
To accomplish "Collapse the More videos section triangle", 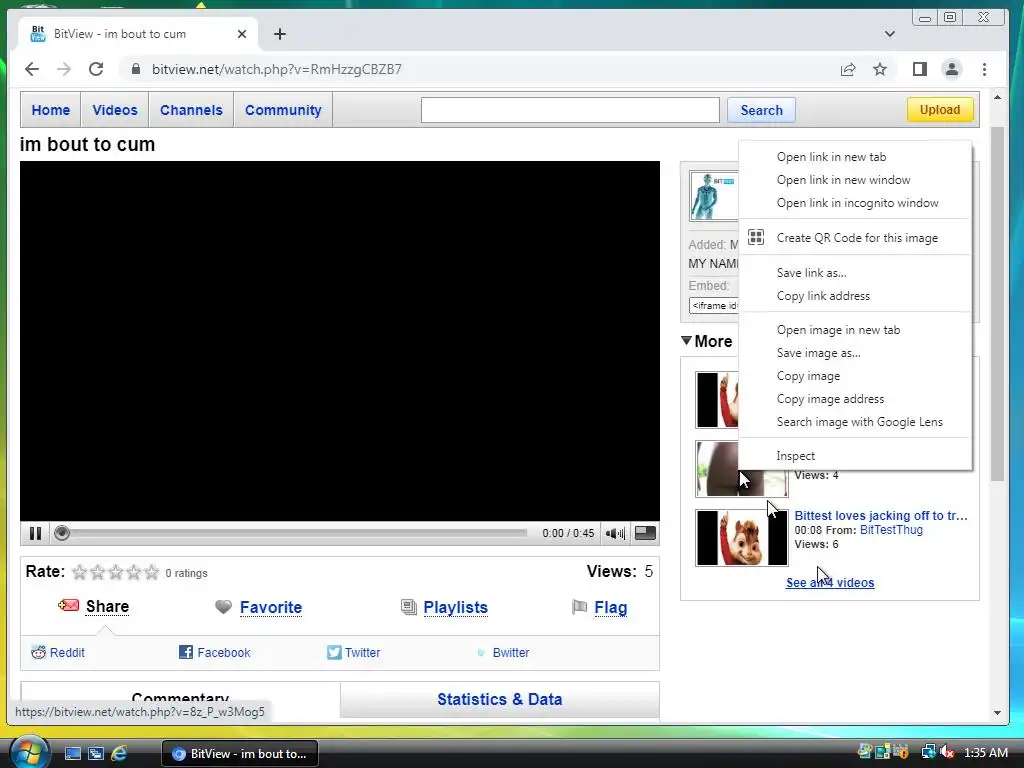I will pos(686,341).
